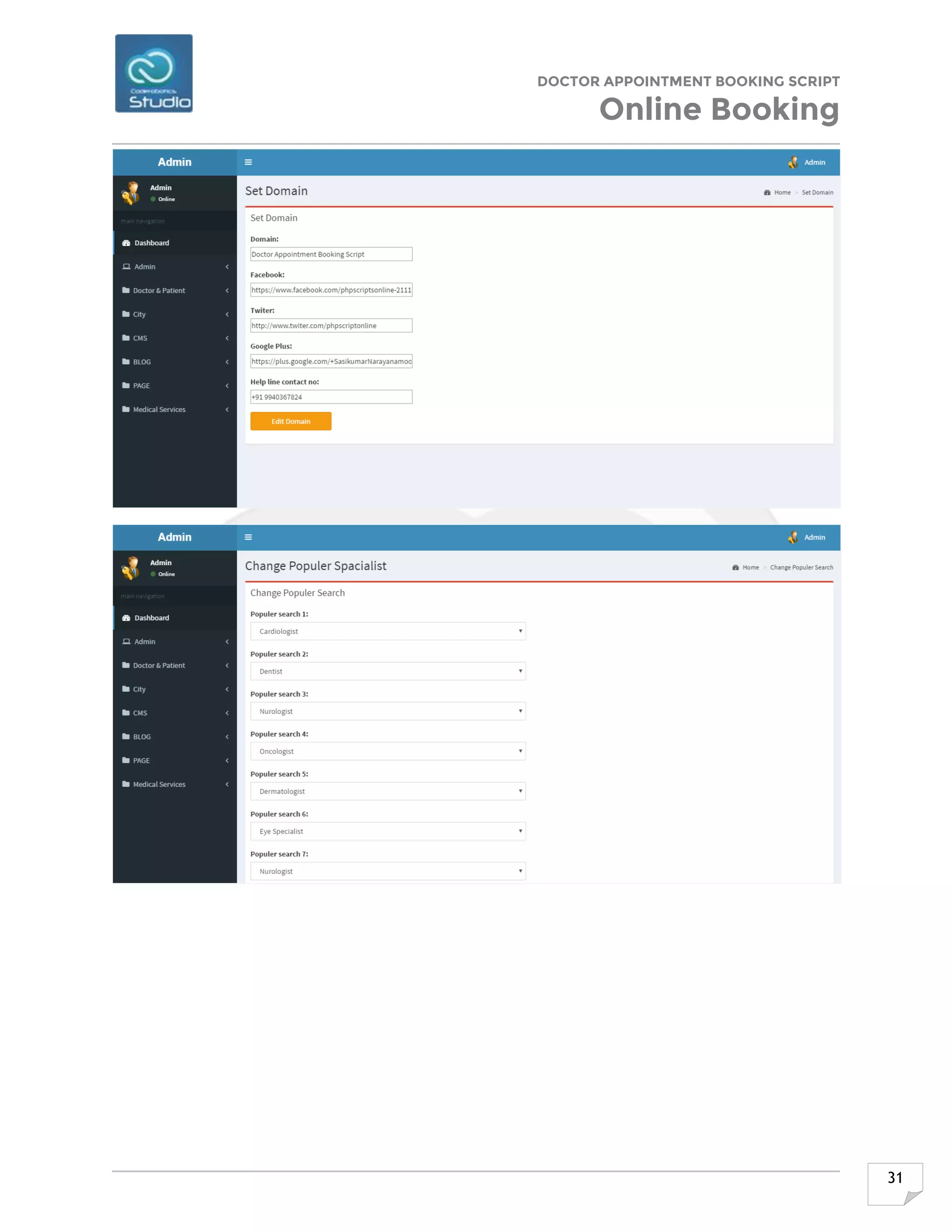The image size is (952, 1232).
Task: Open Populer search 5 Dermatologist dropdown
Action: click(x=388, y=791)
